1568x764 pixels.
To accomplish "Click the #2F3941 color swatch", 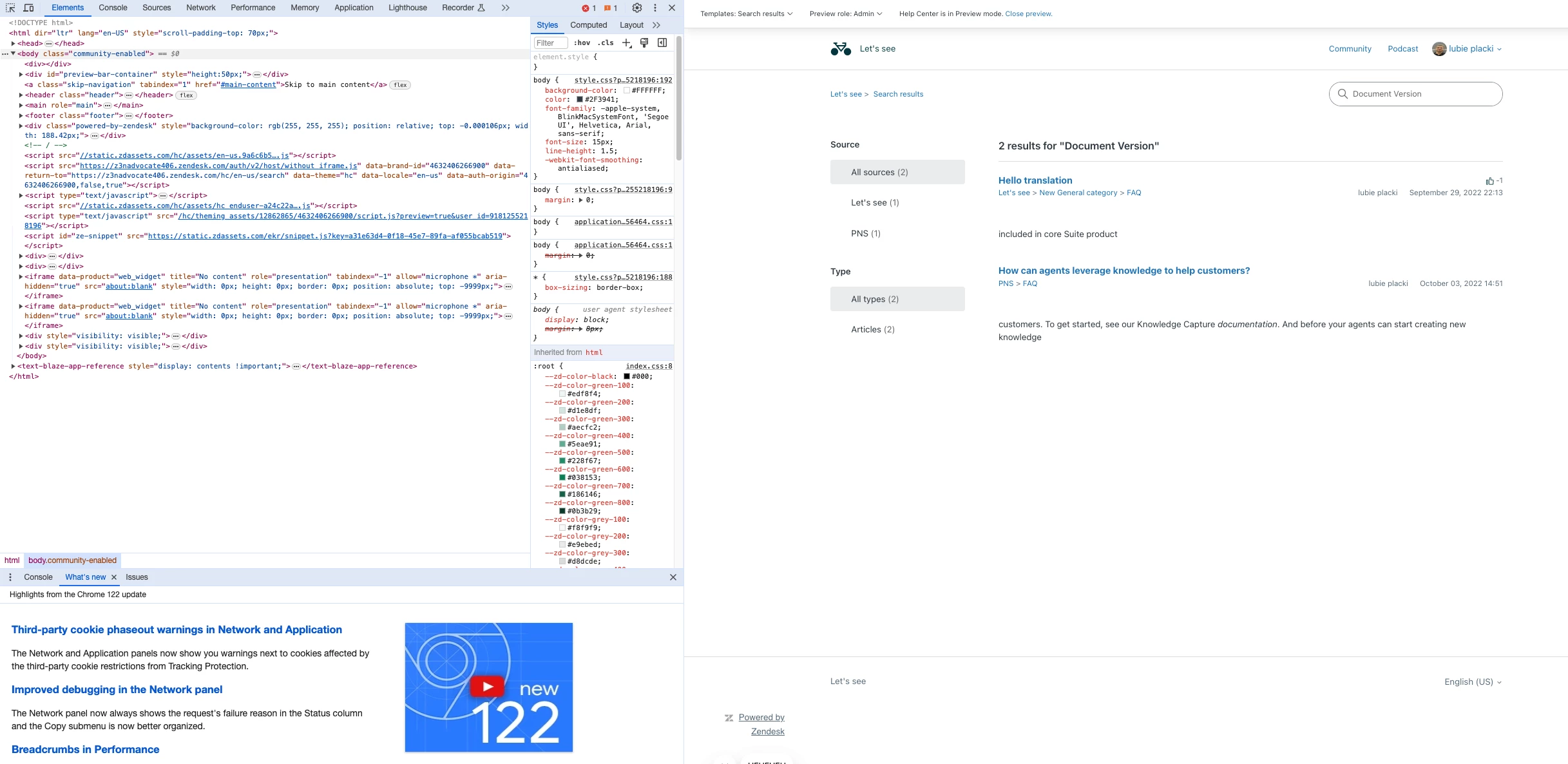I will 579,99.
